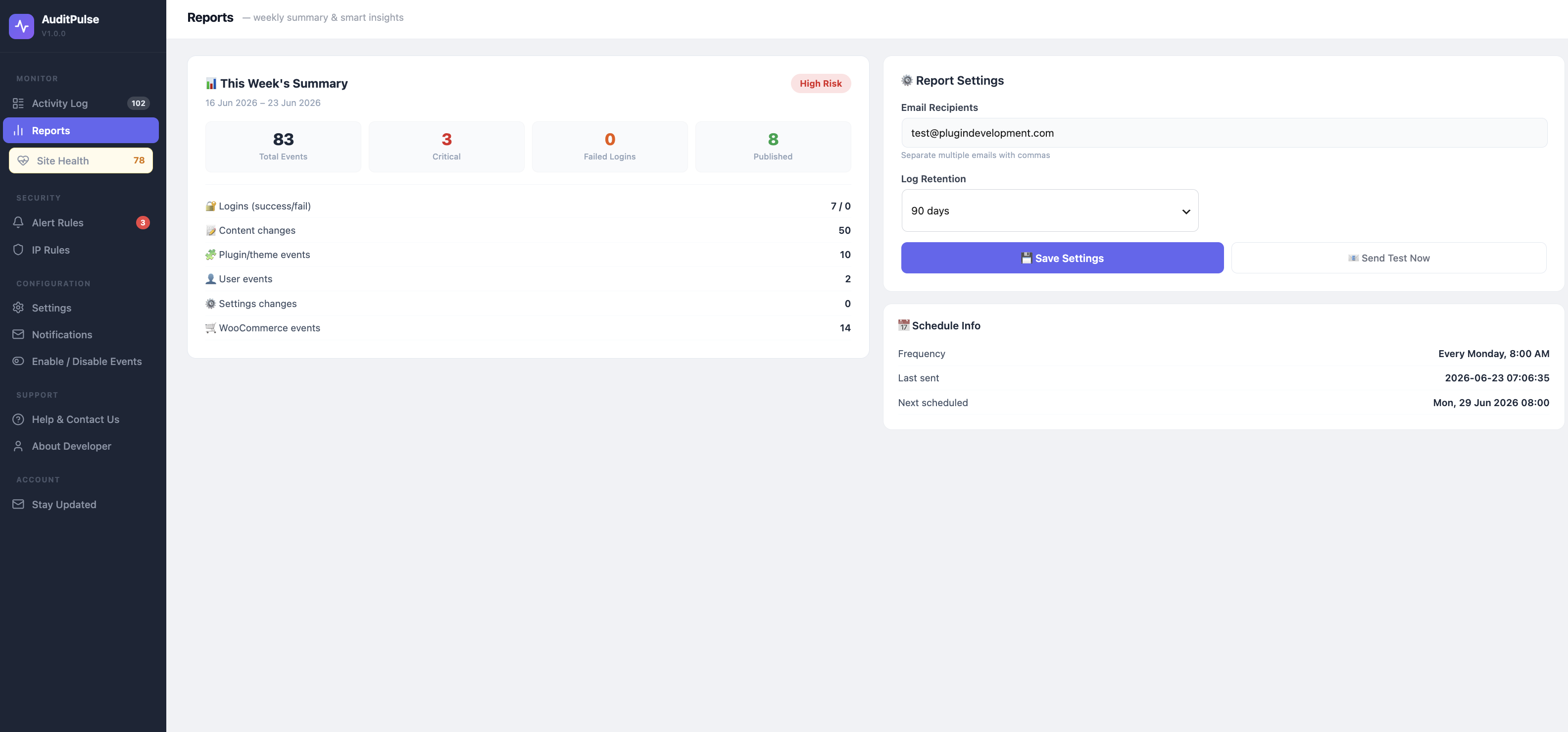The width and height of the screenshot is (1568, 732).
Task: Open Alert Rules
Action: [81, 222]
